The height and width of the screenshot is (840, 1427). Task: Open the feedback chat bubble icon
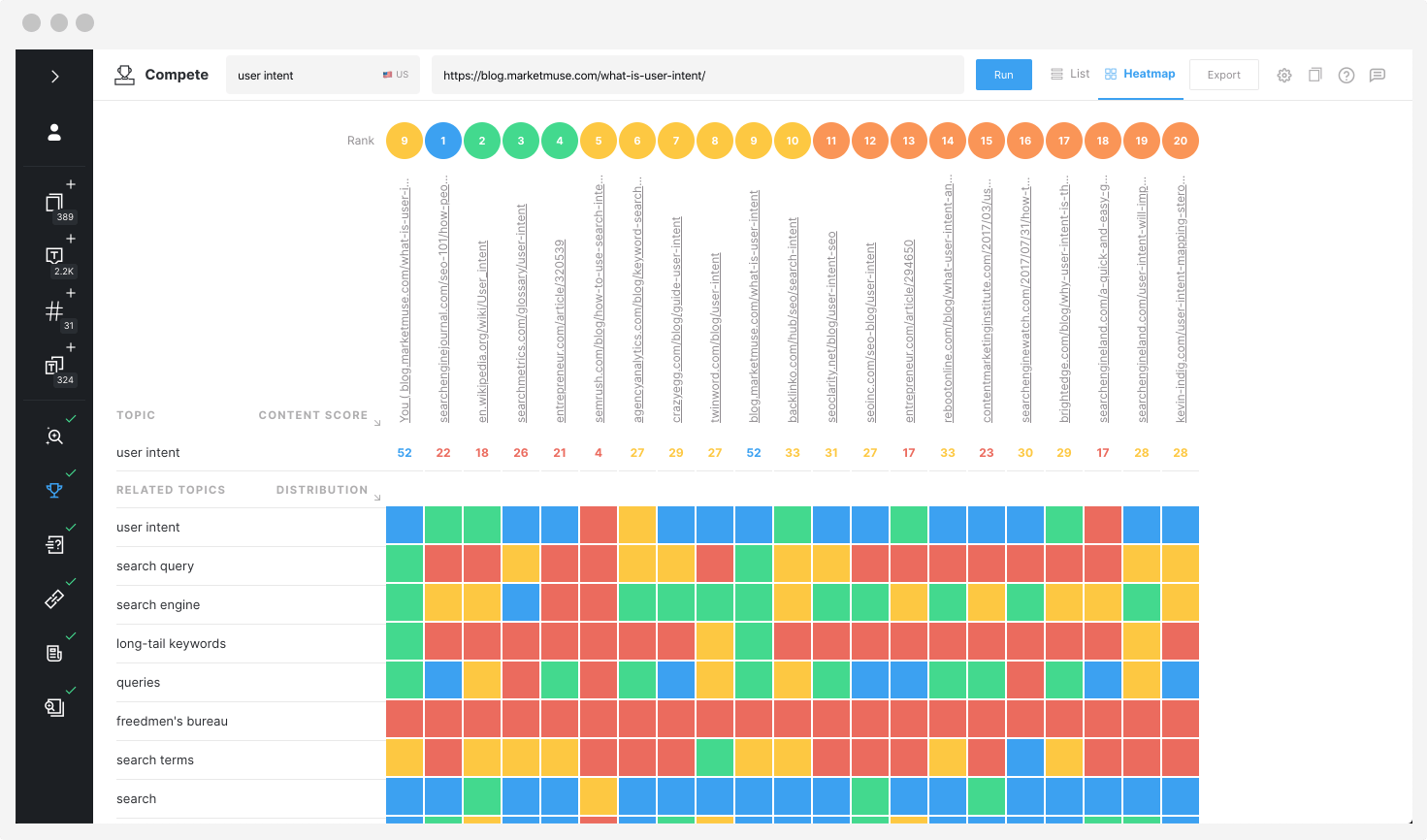coord(1378,75)
